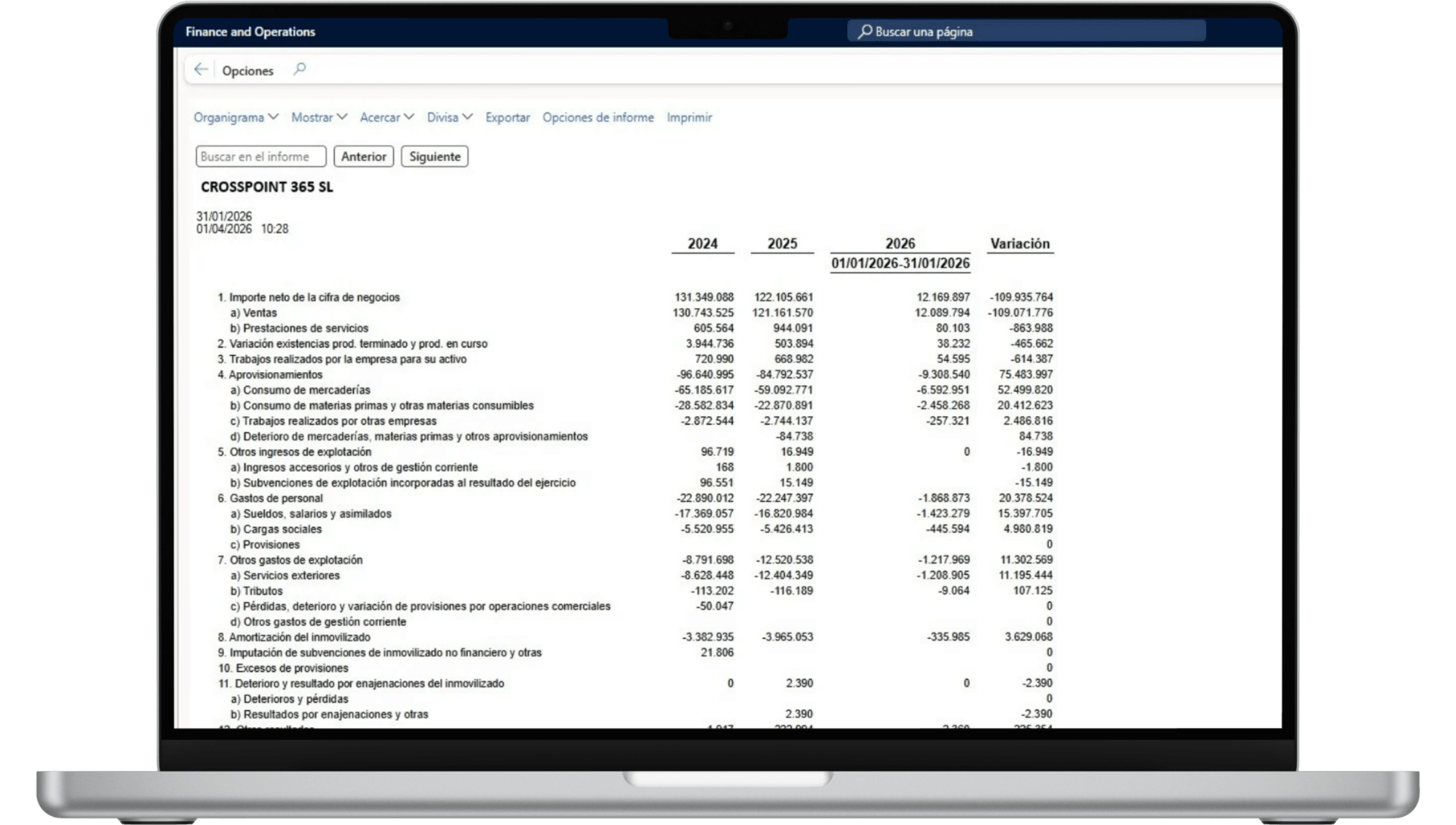This screenshot has width=1456, height=825.
Task: Open the Opciones tab
Action: (x=247, y=71)
